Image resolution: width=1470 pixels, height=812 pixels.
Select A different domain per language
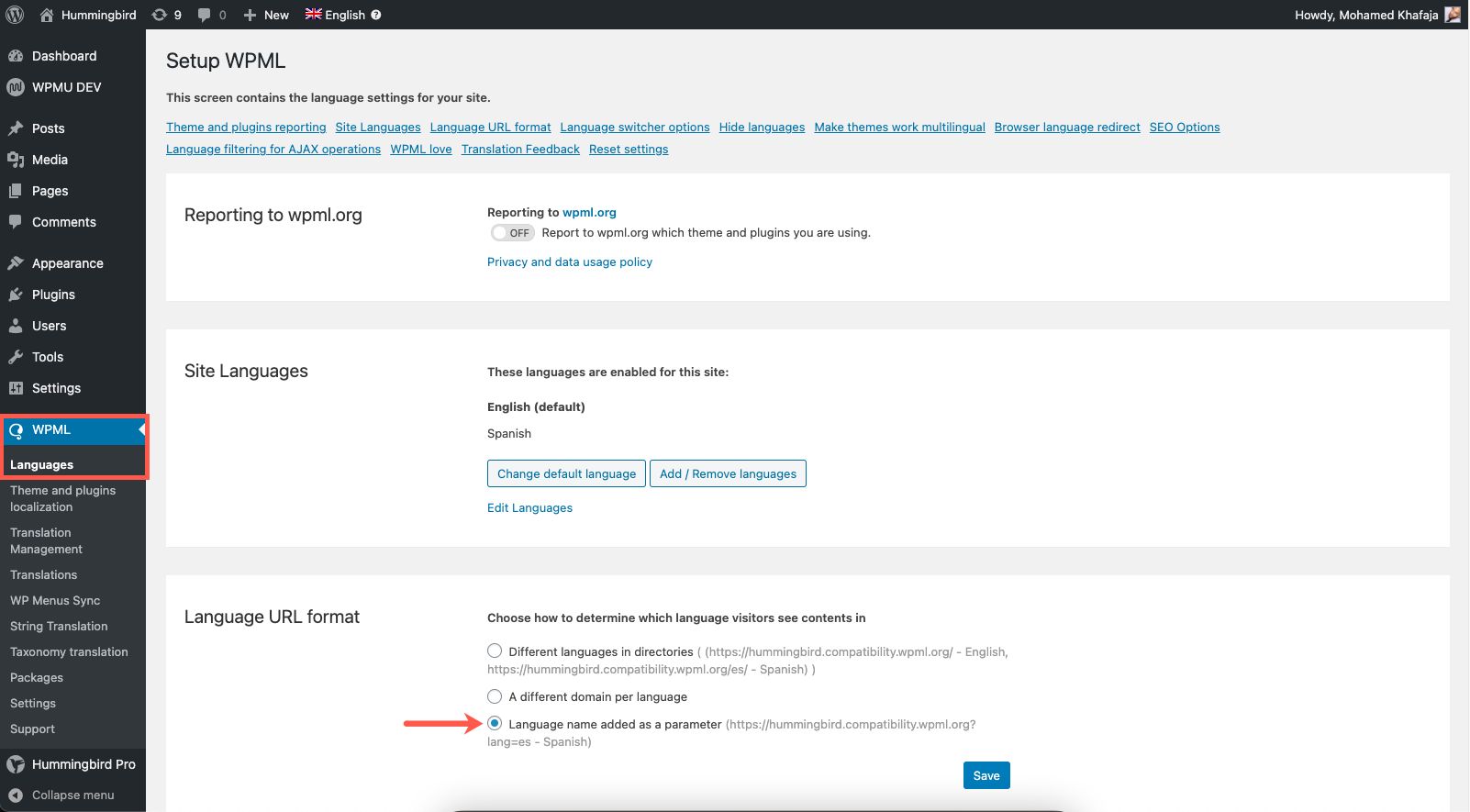pos(495,696)
